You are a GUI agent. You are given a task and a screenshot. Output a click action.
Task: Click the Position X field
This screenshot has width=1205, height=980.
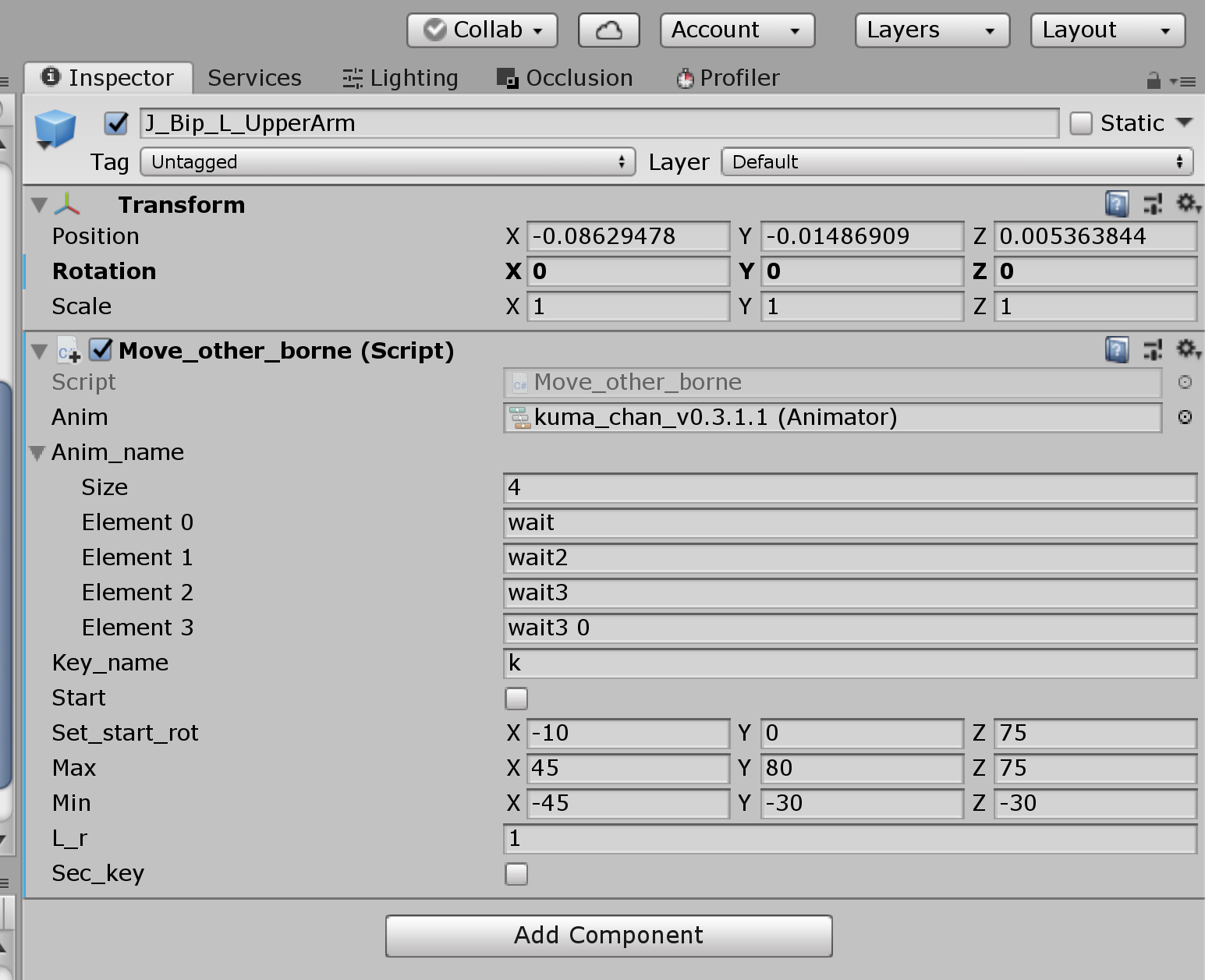coord(628,236)
